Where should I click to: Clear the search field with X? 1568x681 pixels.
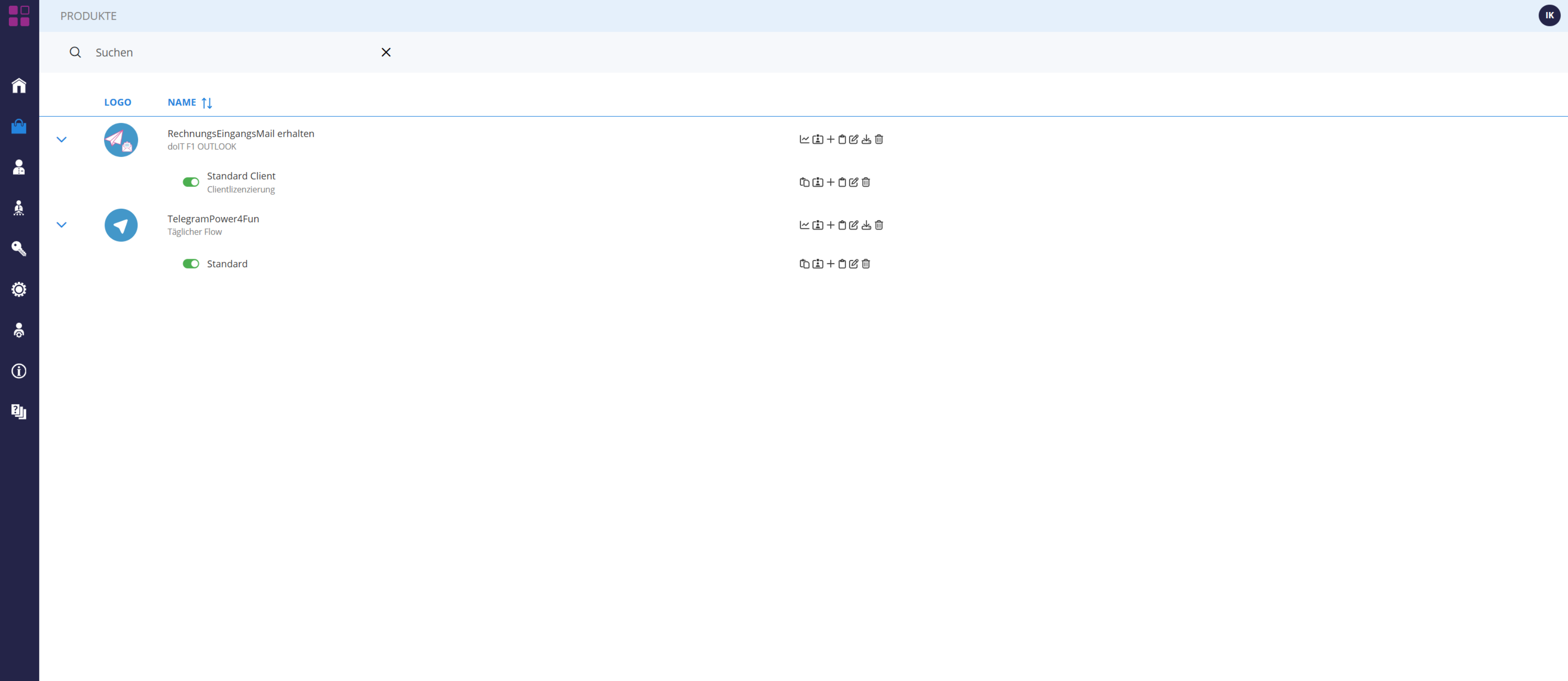pyautogui.click(x=386, y=52)
